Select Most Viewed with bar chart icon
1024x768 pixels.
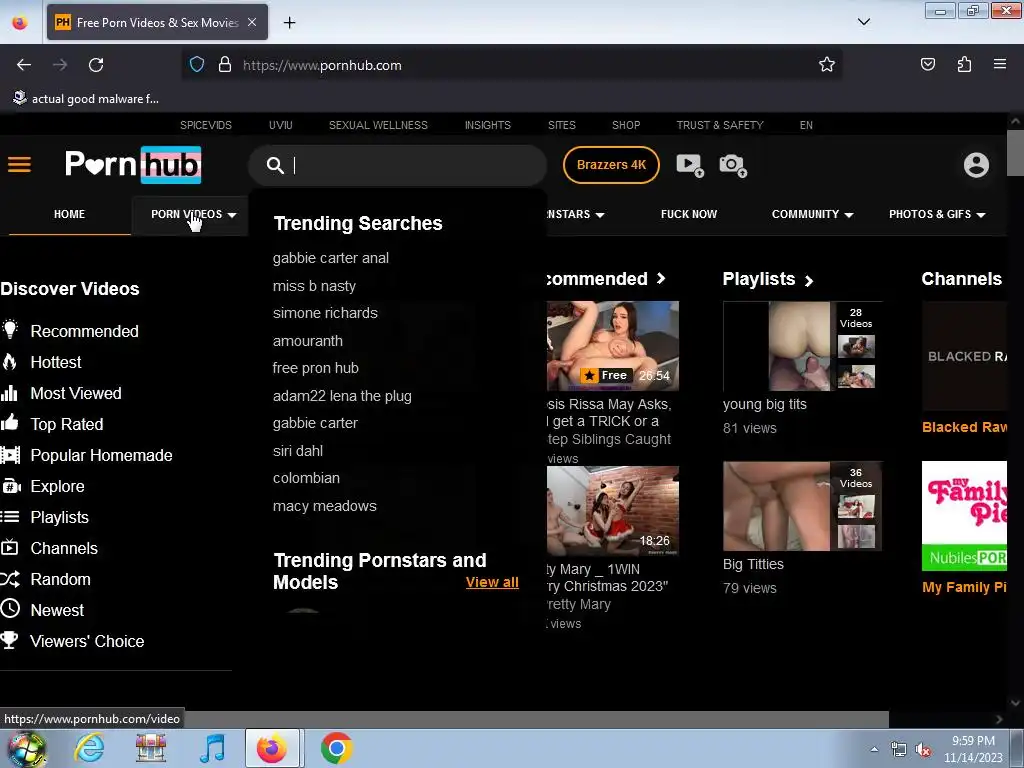(61, 393)
